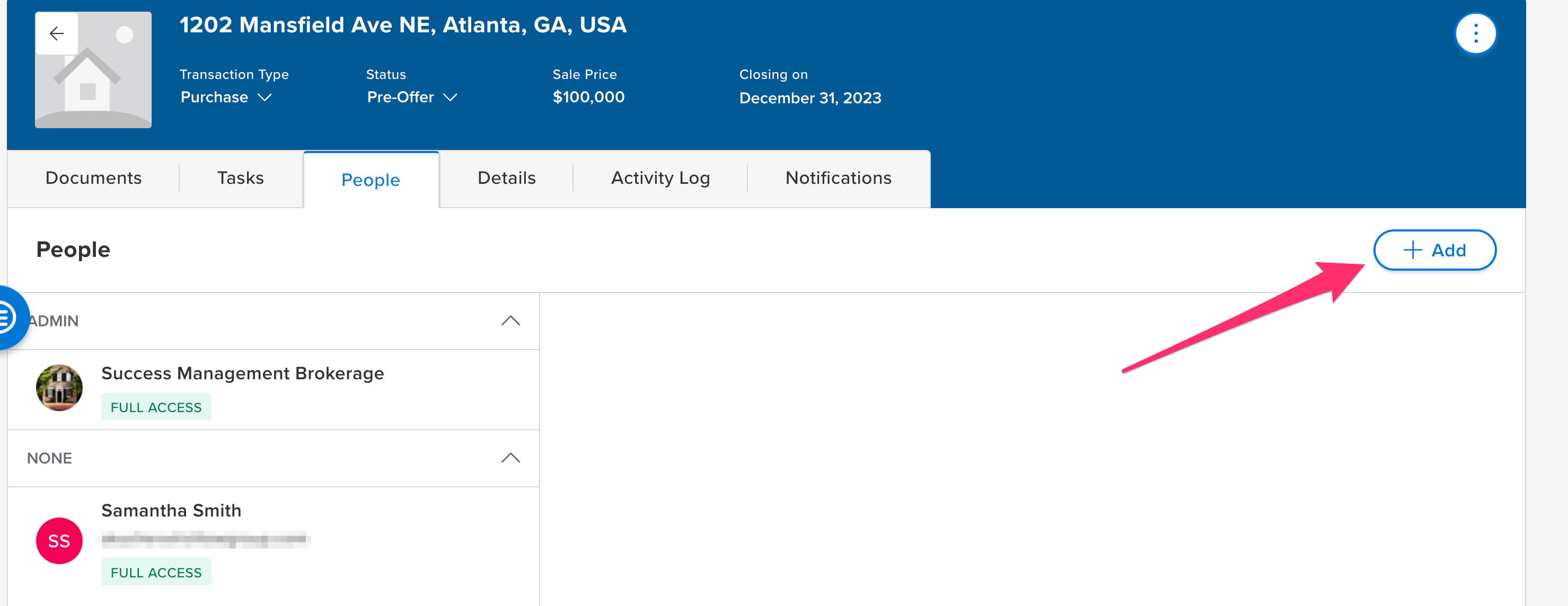
Task: Open the Status Pre-Offer dropdown
Action: pyautogui.click(x=411, y=97)
